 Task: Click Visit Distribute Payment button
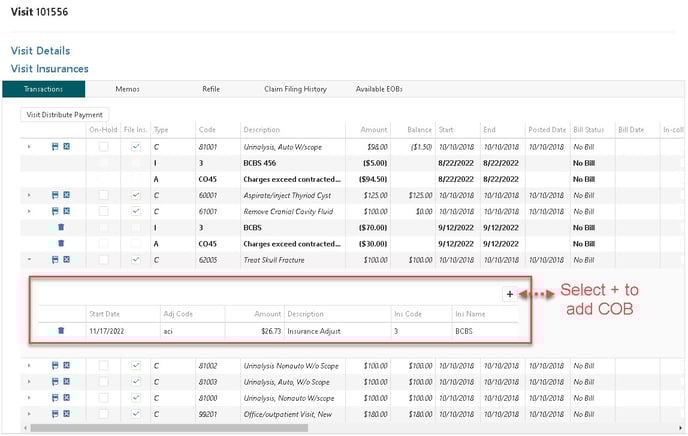pos(65,115)
